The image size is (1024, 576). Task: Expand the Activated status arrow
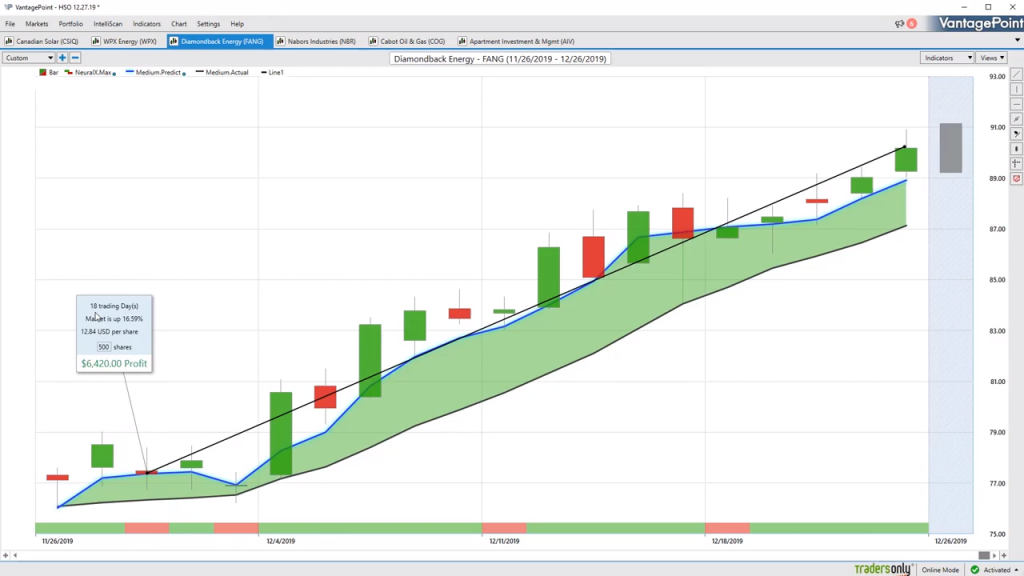click(x=1016, y=570)
